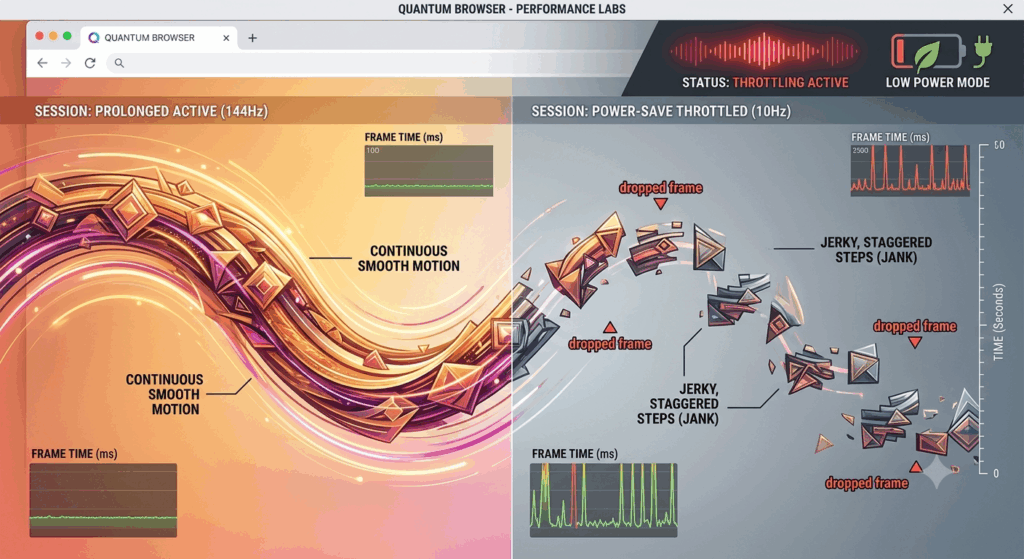The image size is (1024, 559).
Task: Click the red throttling waveform indicator
Action: (763, 51)
